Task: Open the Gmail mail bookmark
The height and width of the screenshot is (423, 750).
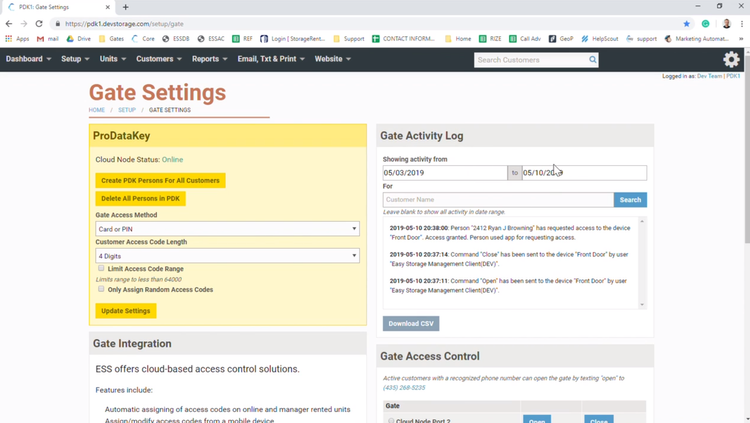Action: [x=47, y=39]
